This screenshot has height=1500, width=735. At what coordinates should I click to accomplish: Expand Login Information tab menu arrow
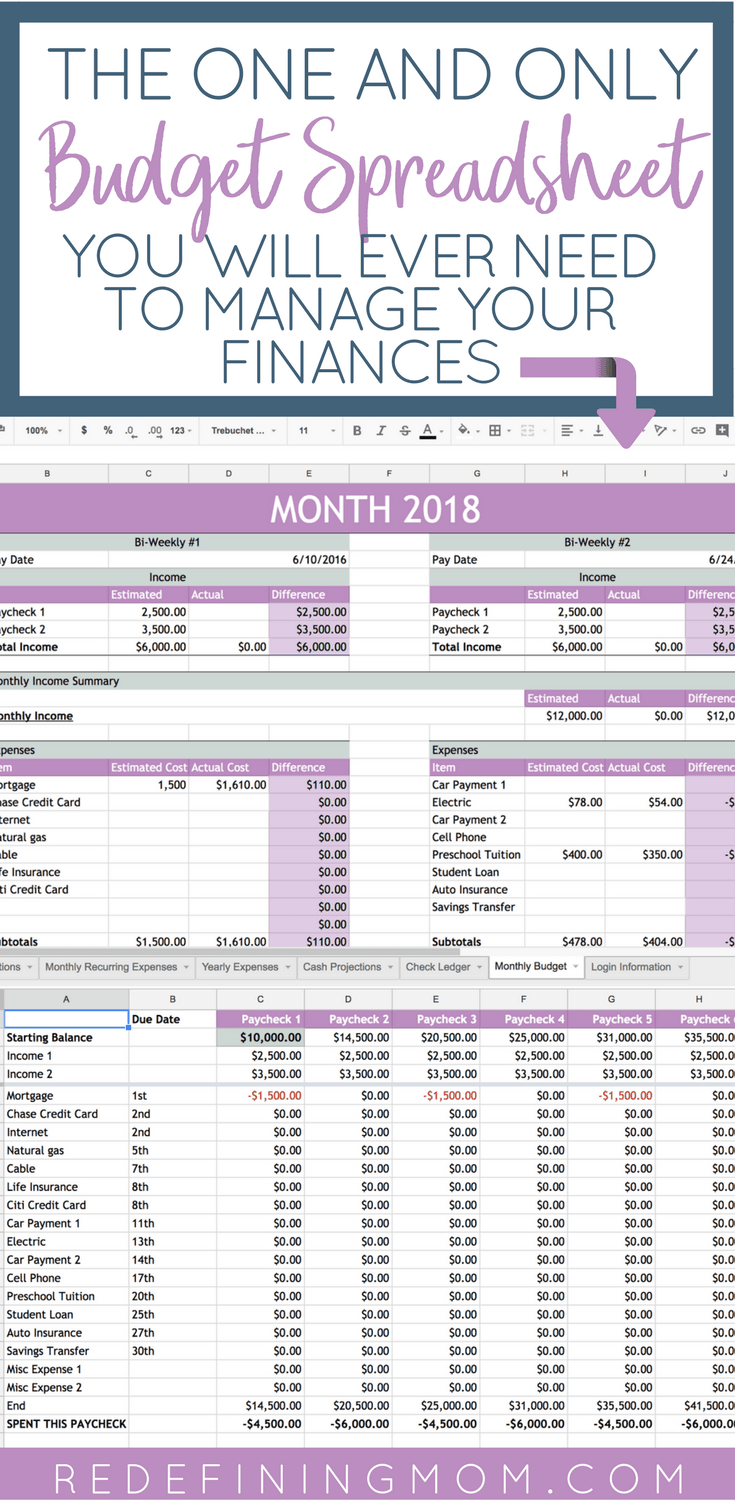(x=680, y=967)
